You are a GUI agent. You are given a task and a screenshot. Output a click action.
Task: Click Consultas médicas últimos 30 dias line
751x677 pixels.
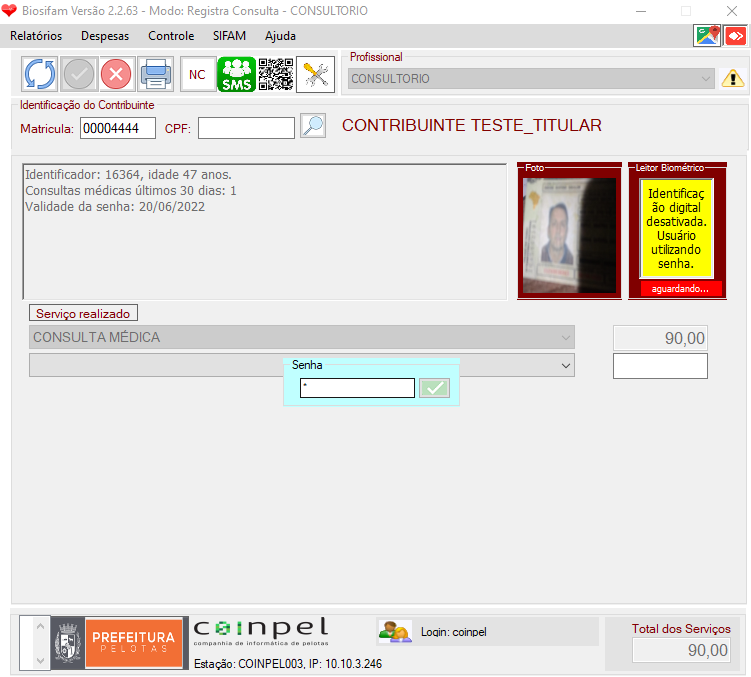click(131, 191)
